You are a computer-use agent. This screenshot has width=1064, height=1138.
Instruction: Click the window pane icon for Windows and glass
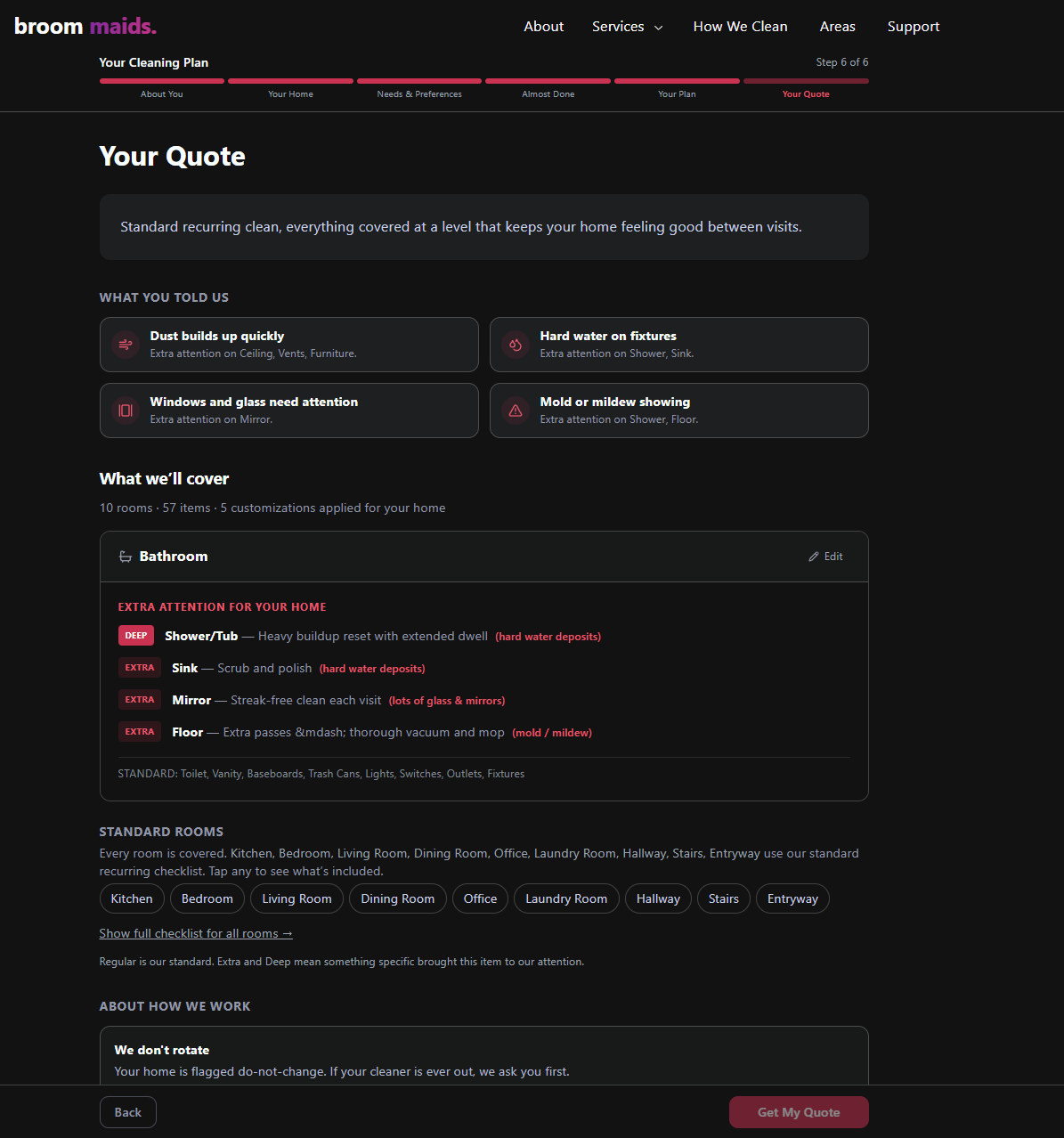pyautogui.click(x=126, y=410)
